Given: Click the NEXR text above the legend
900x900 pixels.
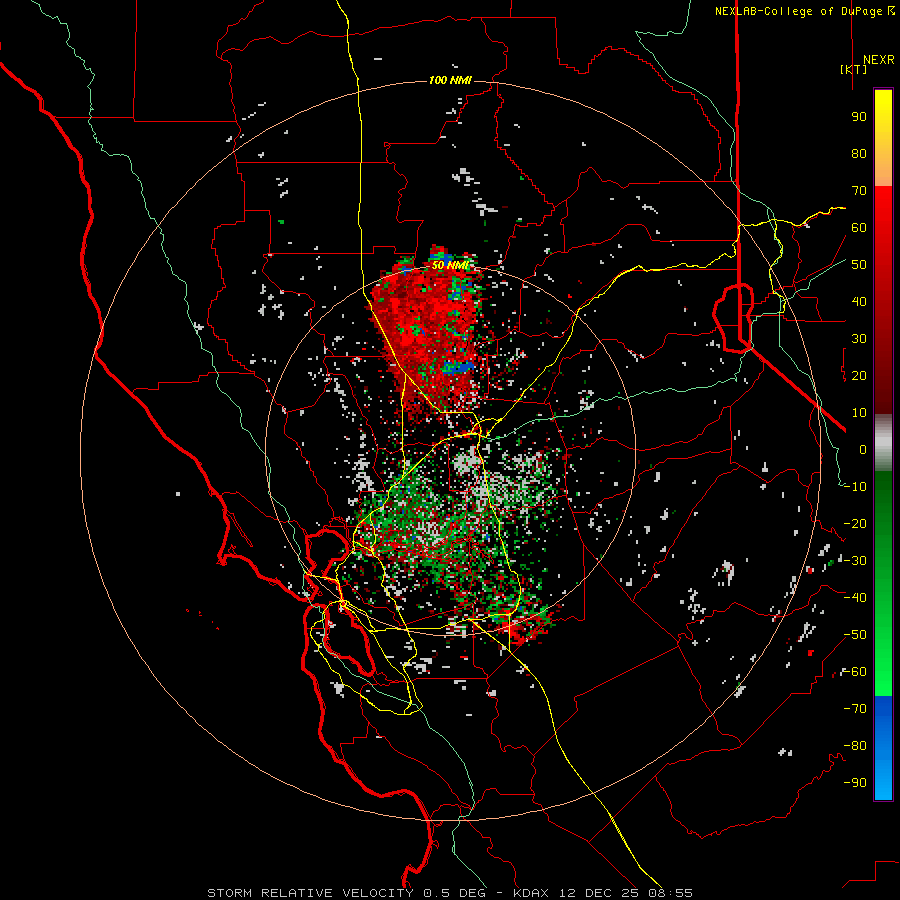Looking at the screenshot, I should (x=879, y=60).
